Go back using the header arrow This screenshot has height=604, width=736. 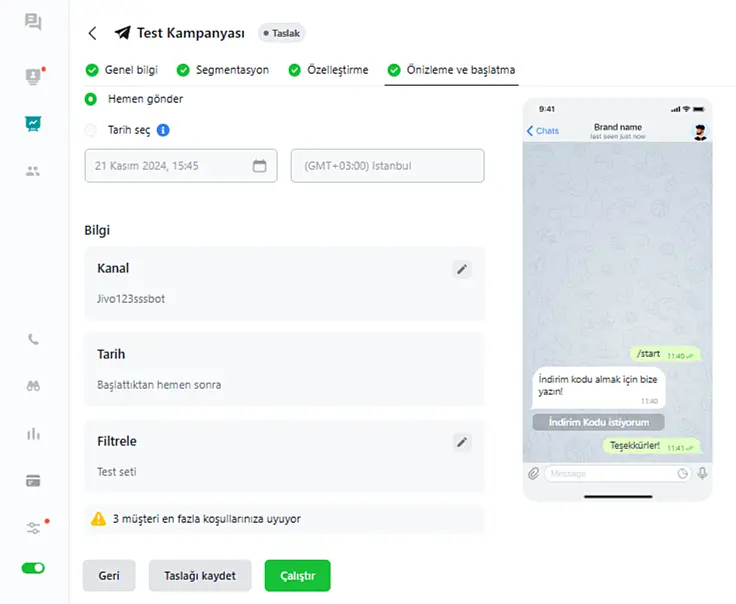click(92, 33)
